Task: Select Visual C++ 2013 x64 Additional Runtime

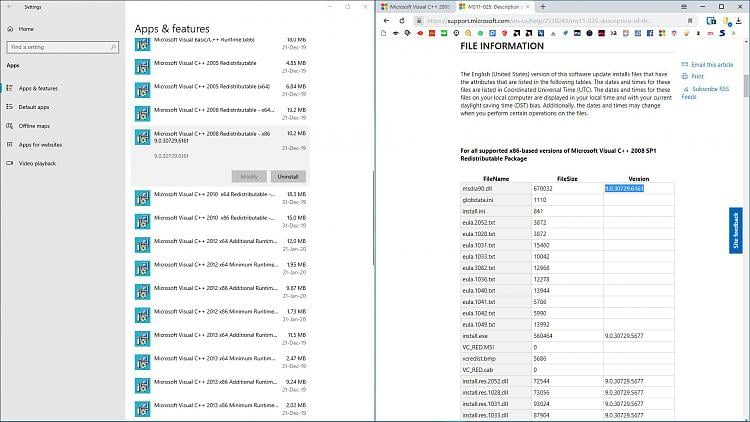Action: (220, 338)
